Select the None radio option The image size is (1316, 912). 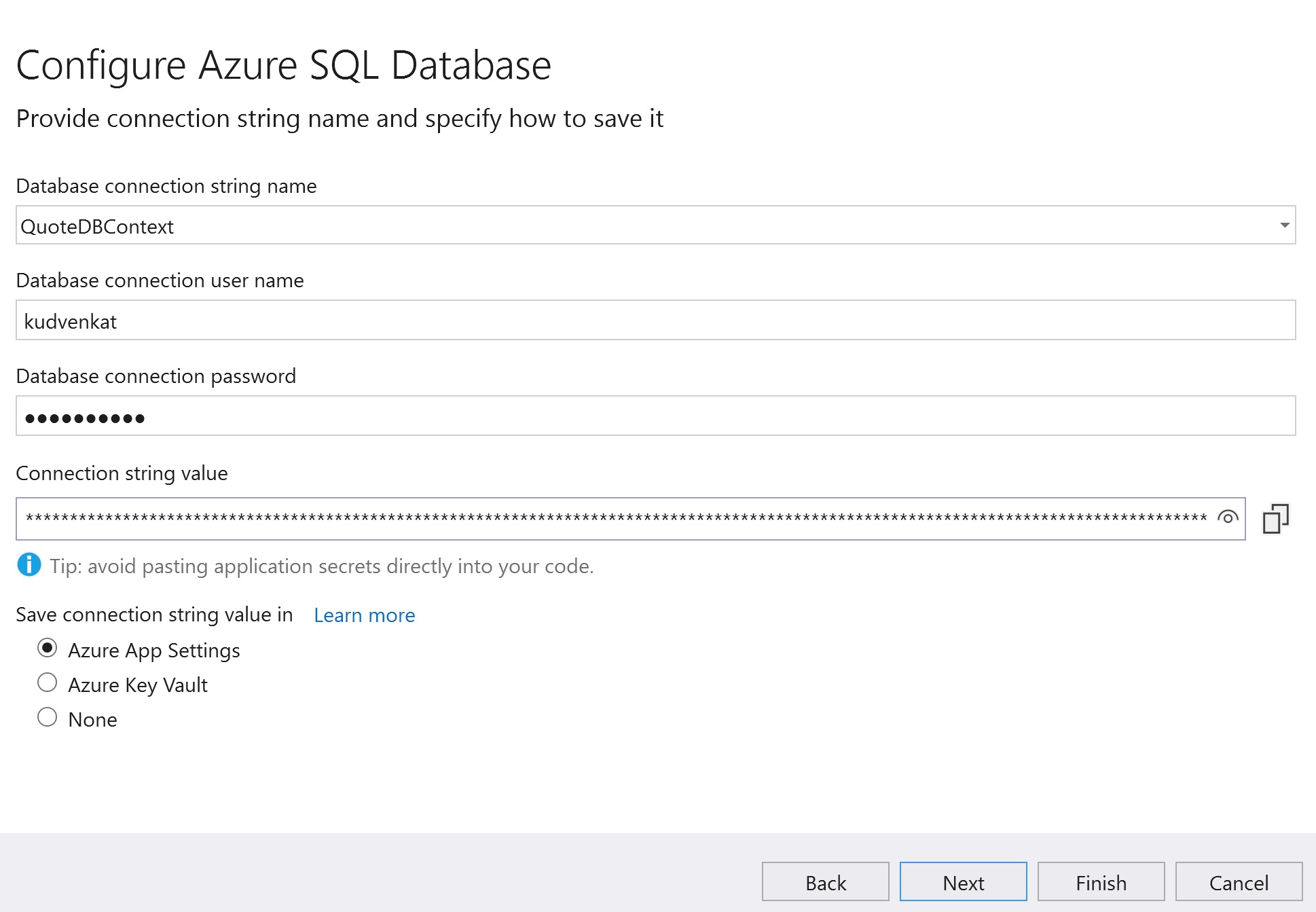47,717
